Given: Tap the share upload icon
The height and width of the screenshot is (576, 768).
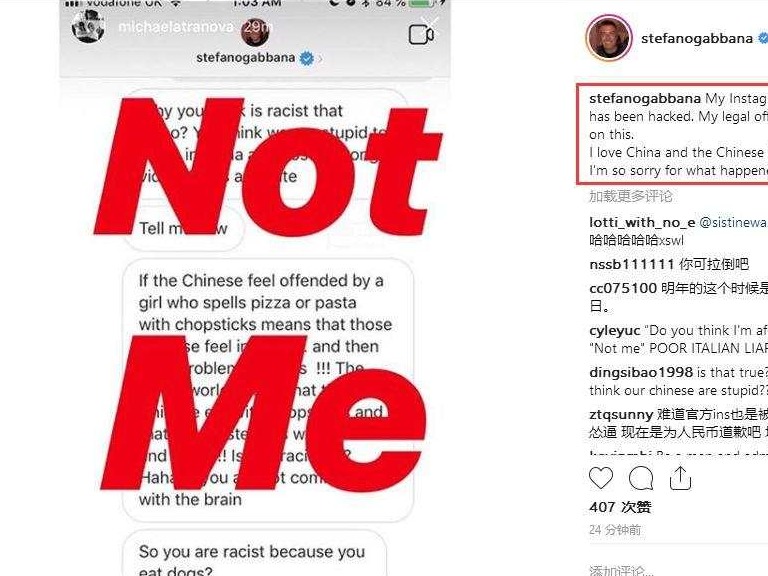Looking at the screenshot, I should coord(680,478).
